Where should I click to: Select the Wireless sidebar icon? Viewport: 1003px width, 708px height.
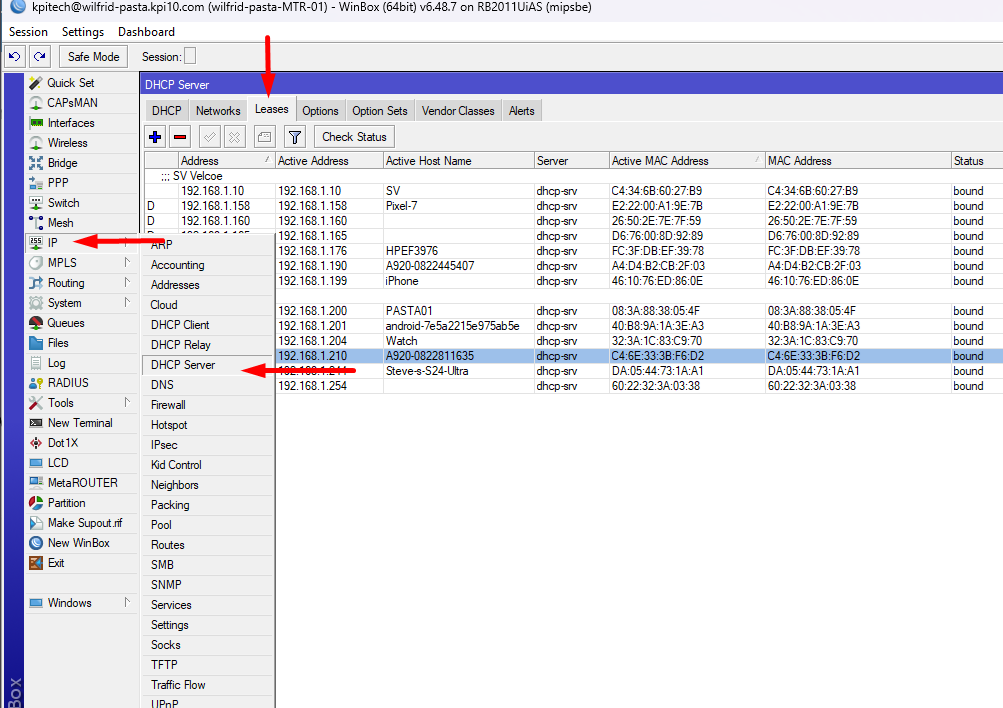(x=36, y=143)
